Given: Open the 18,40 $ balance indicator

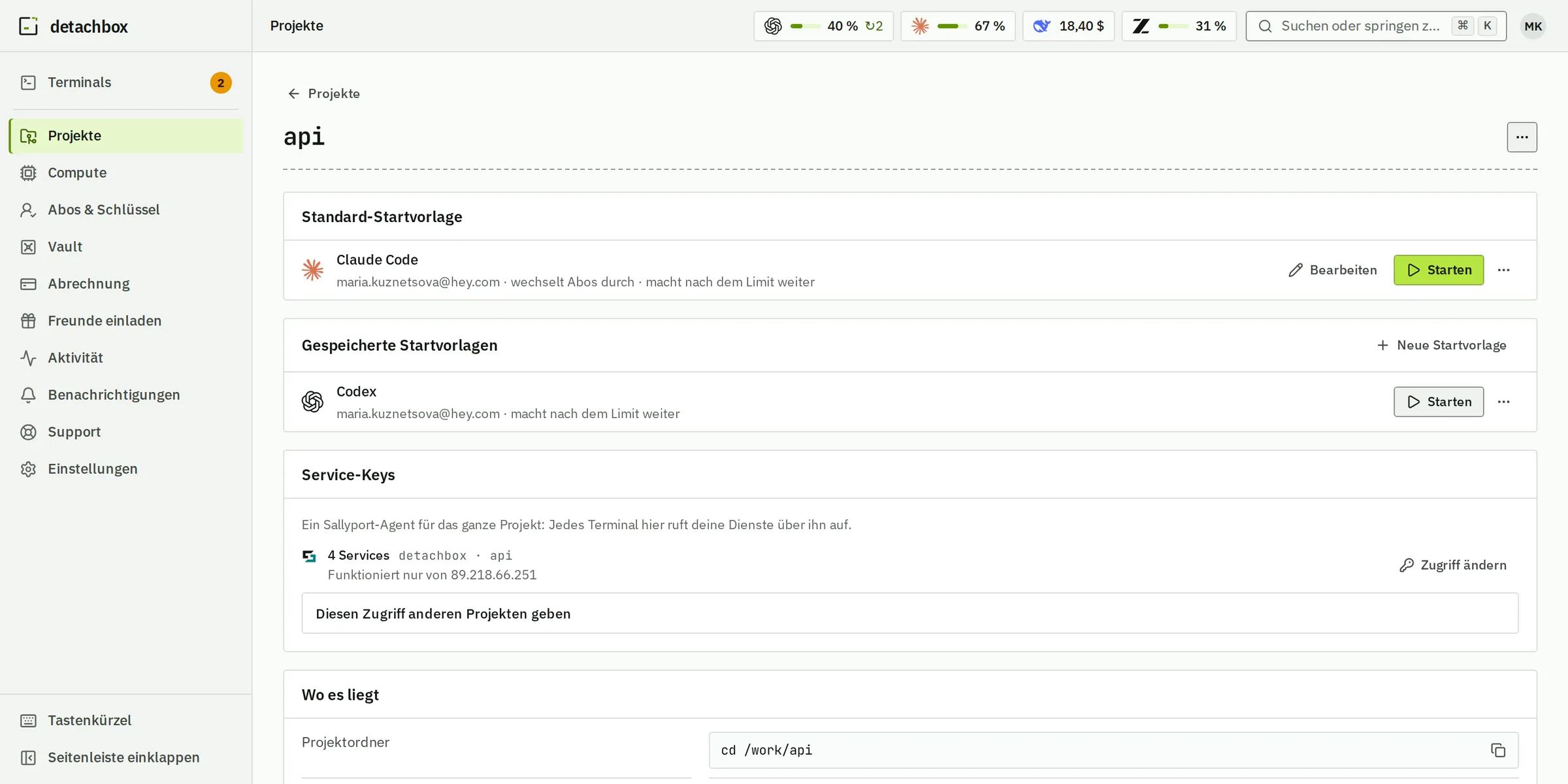Looking at the screenshot, I should tap(1068, 26).
